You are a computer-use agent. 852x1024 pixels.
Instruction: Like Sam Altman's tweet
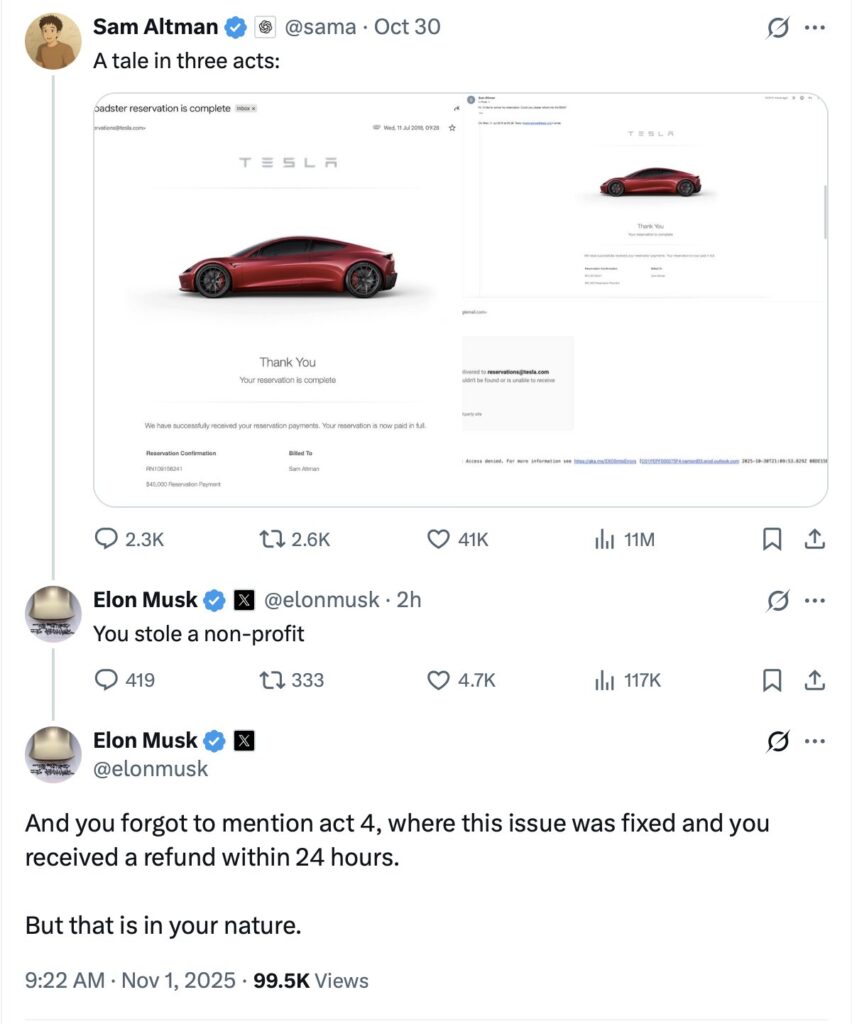point(438,539)
